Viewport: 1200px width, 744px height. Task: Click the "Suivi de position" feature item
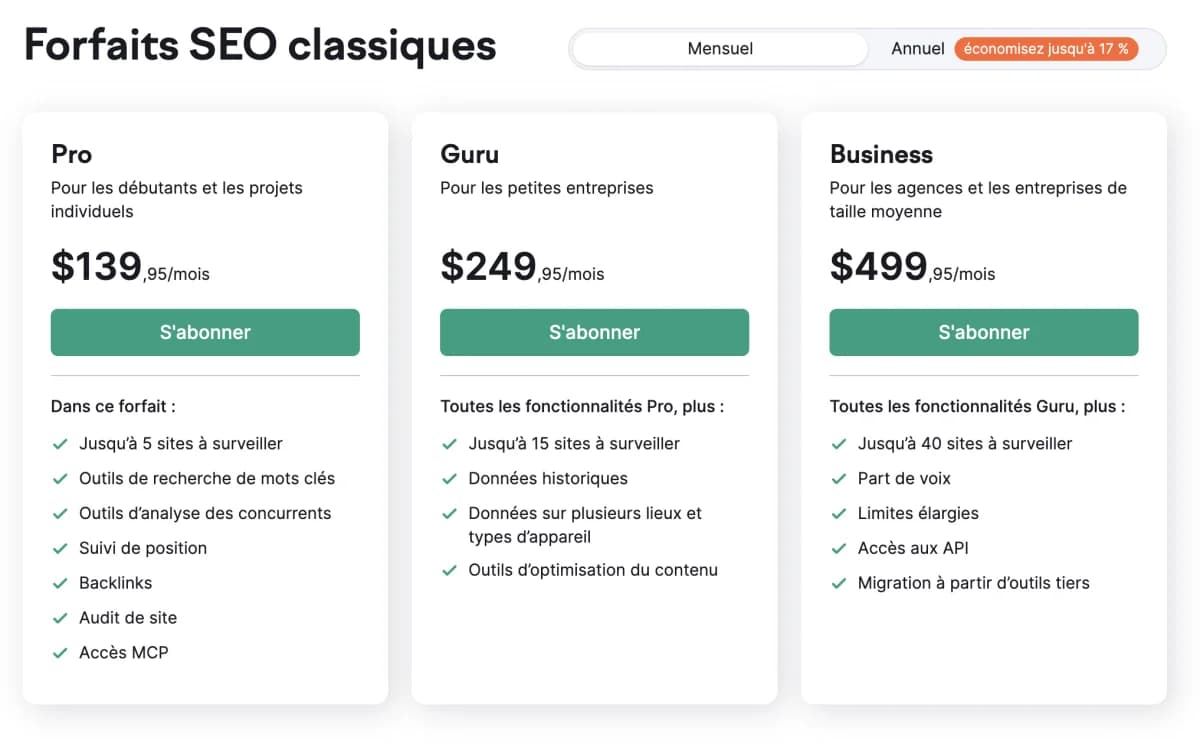(x=143, y=548)
